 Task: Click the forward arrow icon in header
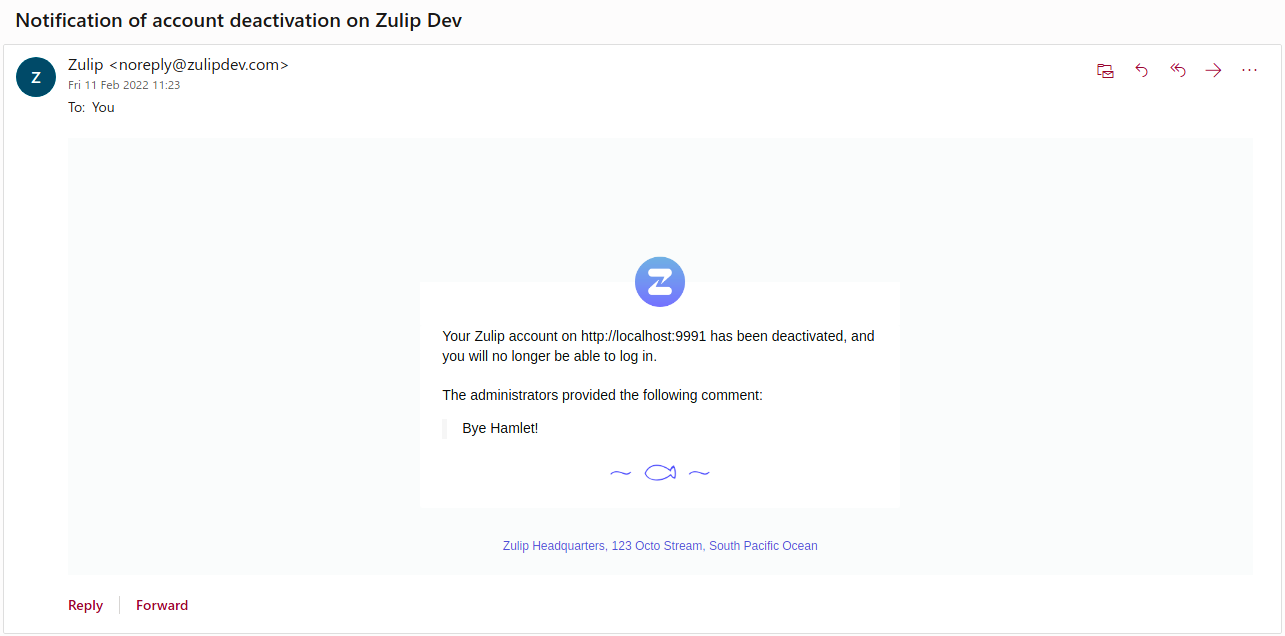point(1213,70)
